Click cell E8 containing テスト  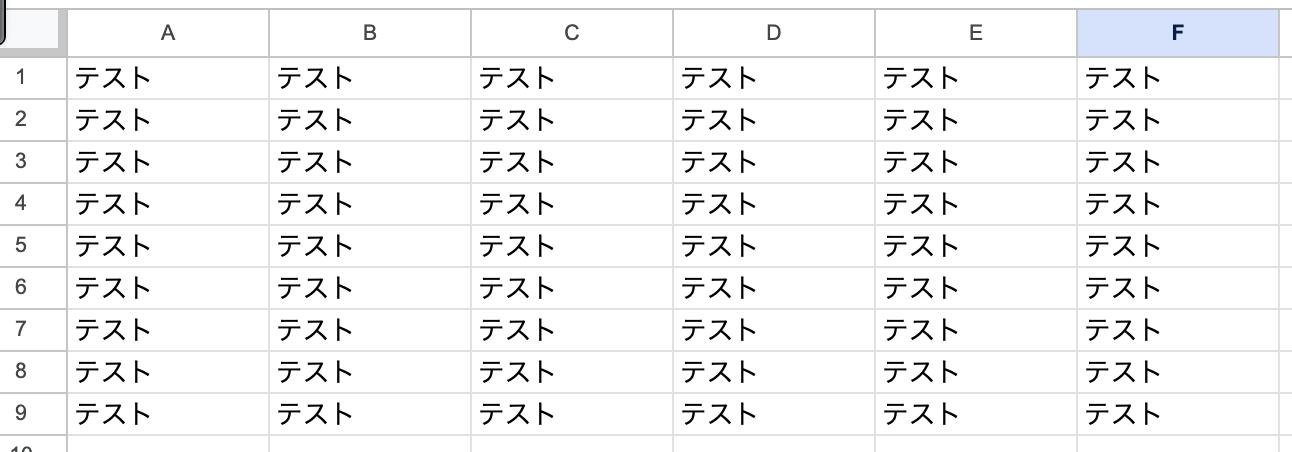tap(976, 372)
